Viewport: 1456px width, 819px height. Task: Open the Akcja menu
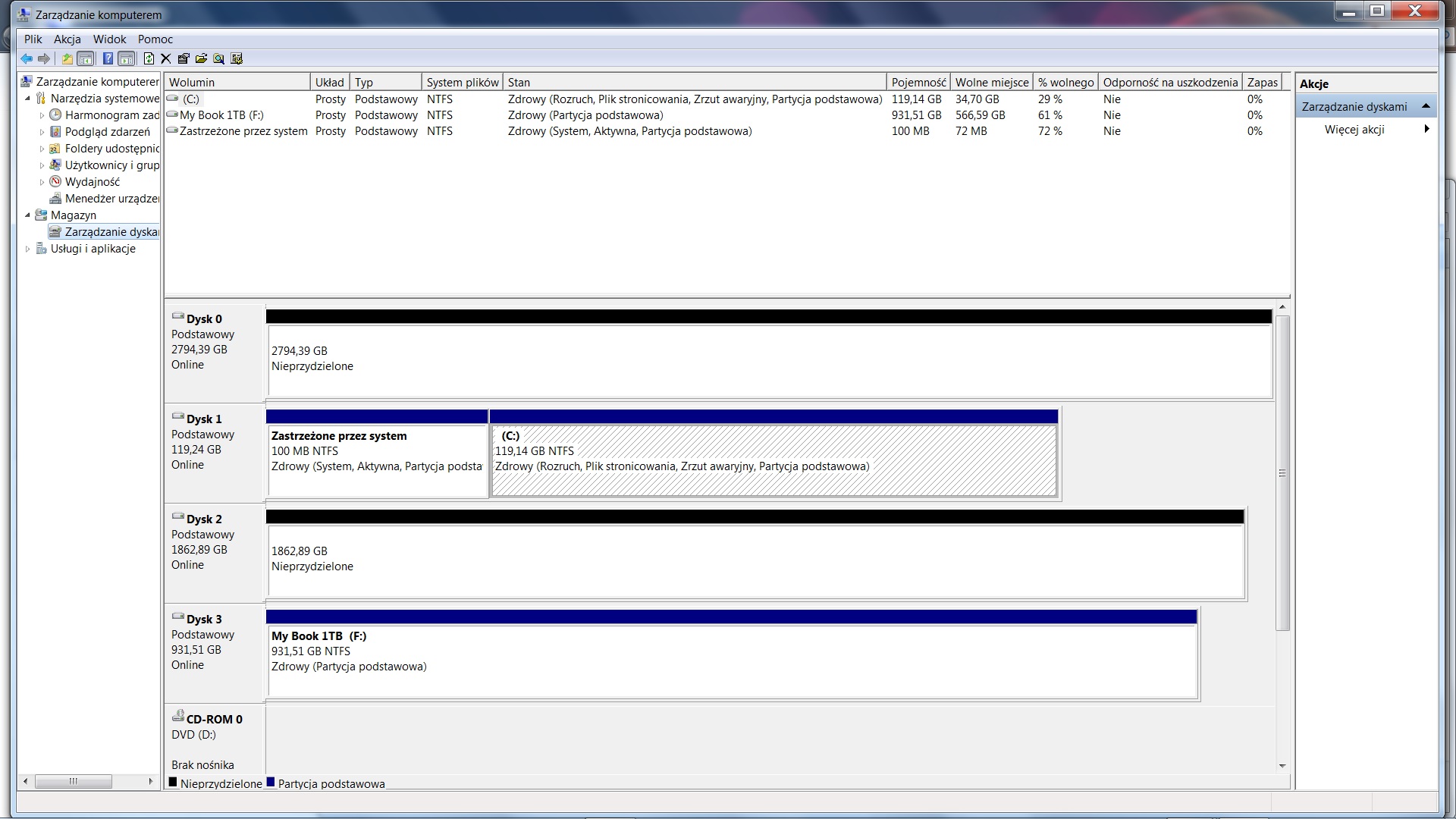67,39
